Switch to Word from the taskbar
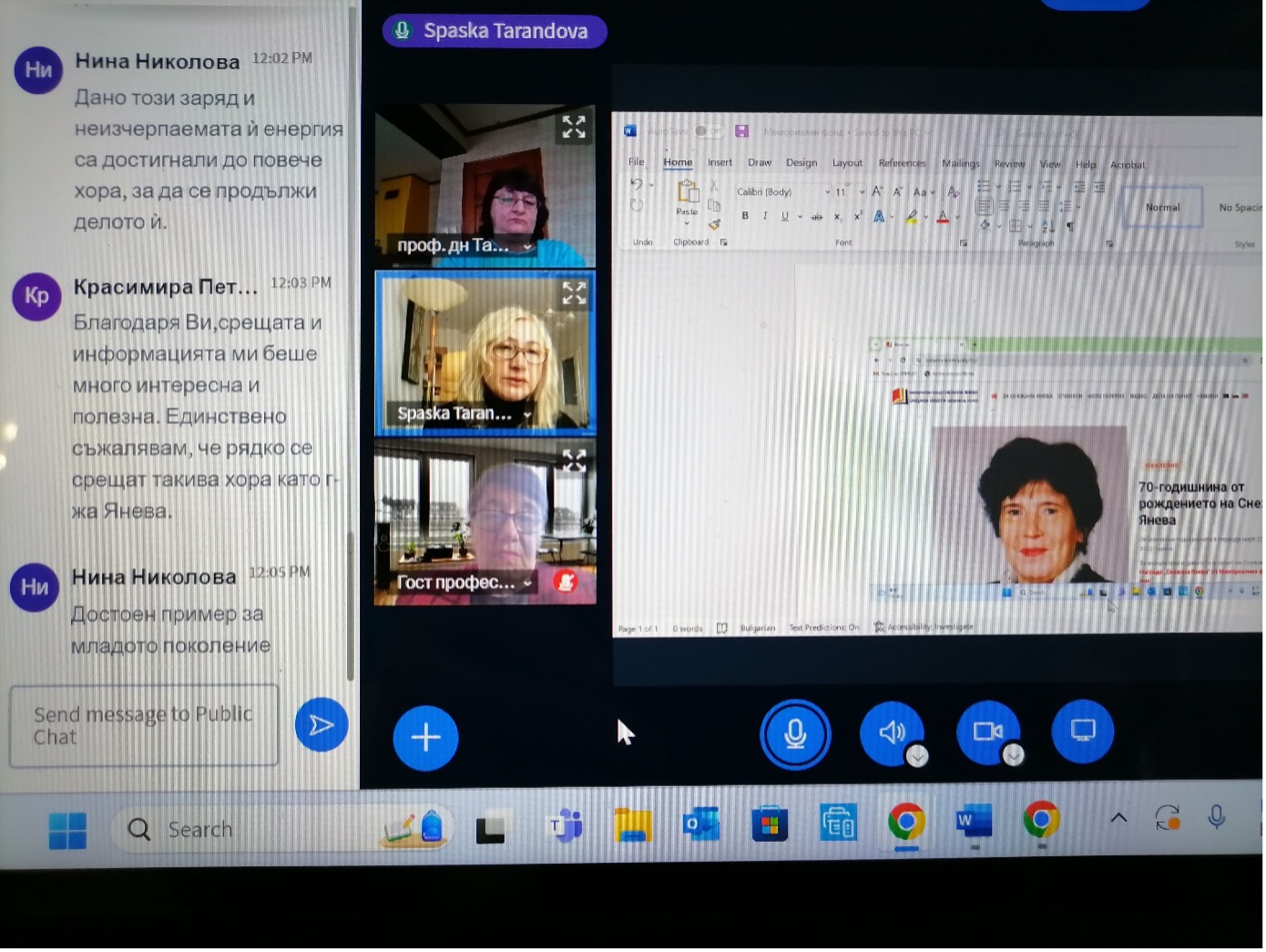The image size is (1266, 952). (x=974, y=823)
